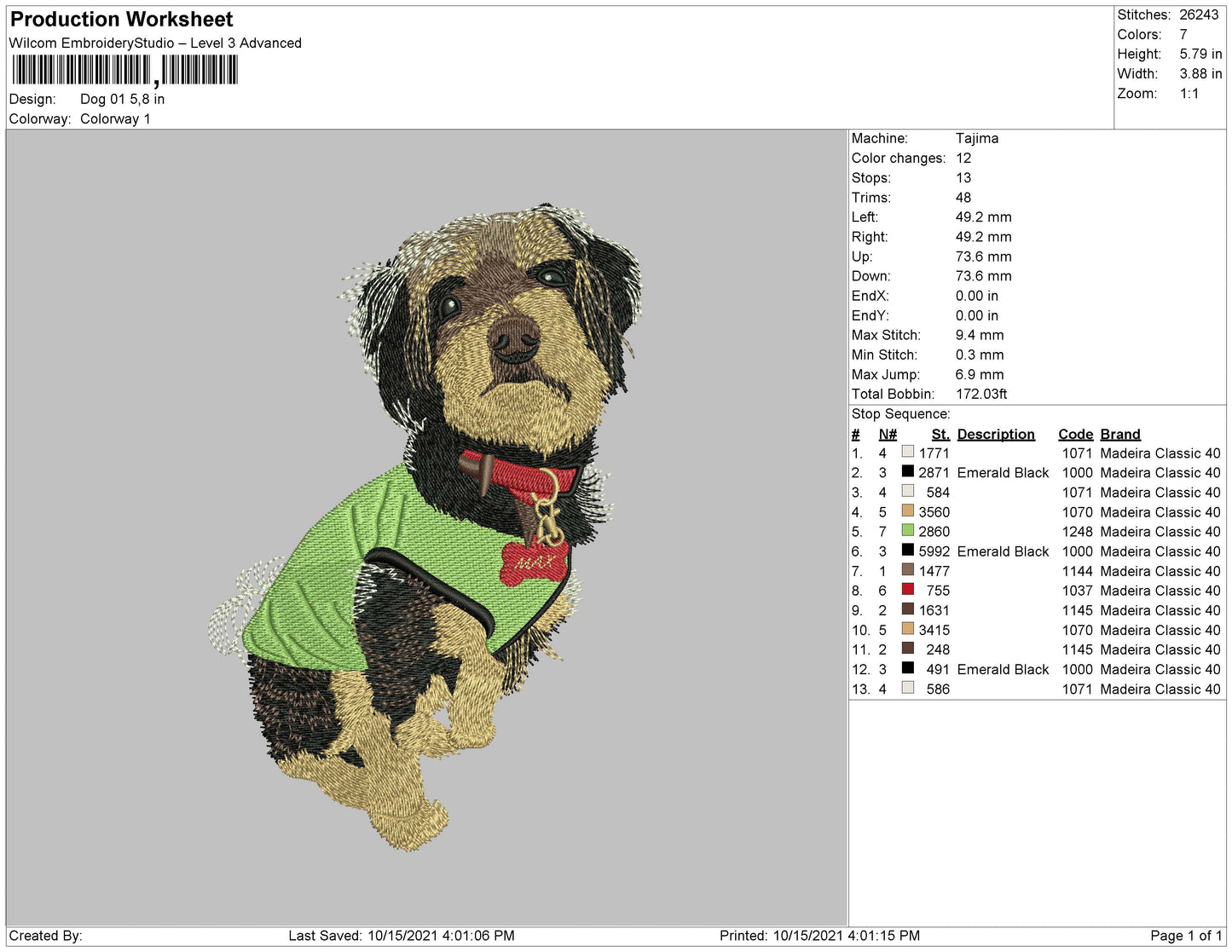
Task: Click 'Page 1 of 1' footer text
Action: coord(1186,936)
